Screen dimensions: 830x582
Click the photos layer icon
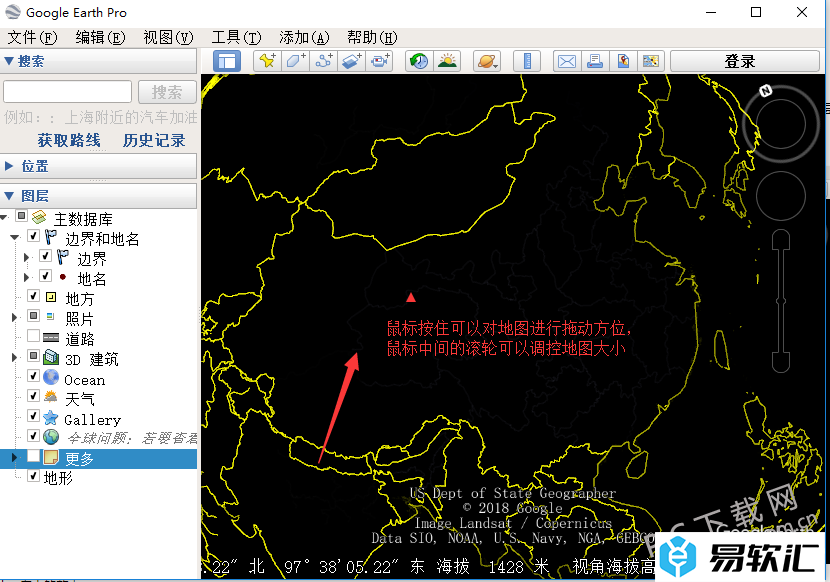pyautogui.click(x=50, y=317)
